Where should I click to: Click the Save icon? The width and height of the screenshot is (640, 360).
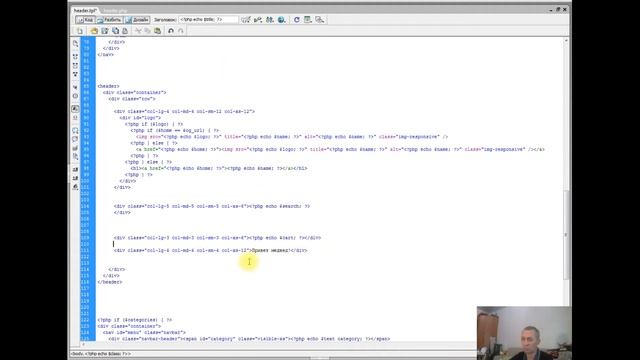pos(105,31)
